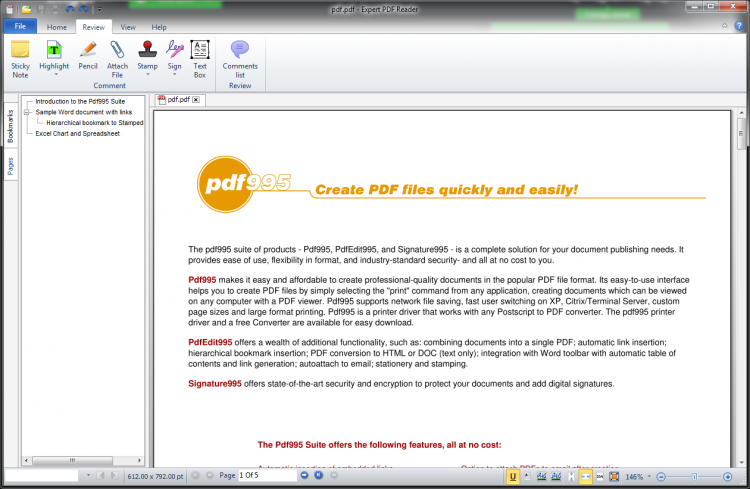Click the greyed forward view button after page navigation
This screenshot has width=750, height=489.
pos(334,475)
